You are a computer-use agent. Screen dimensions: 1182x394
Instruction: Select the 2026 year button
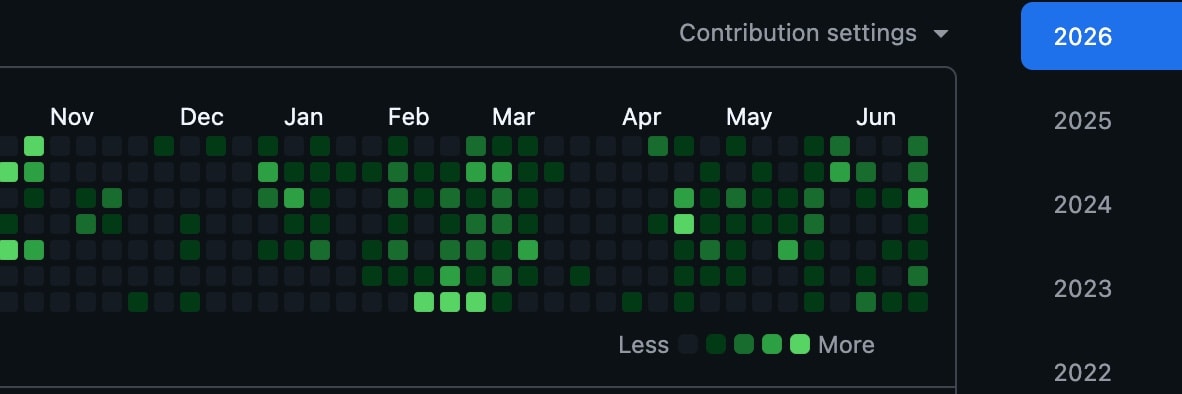[1101, 36]
